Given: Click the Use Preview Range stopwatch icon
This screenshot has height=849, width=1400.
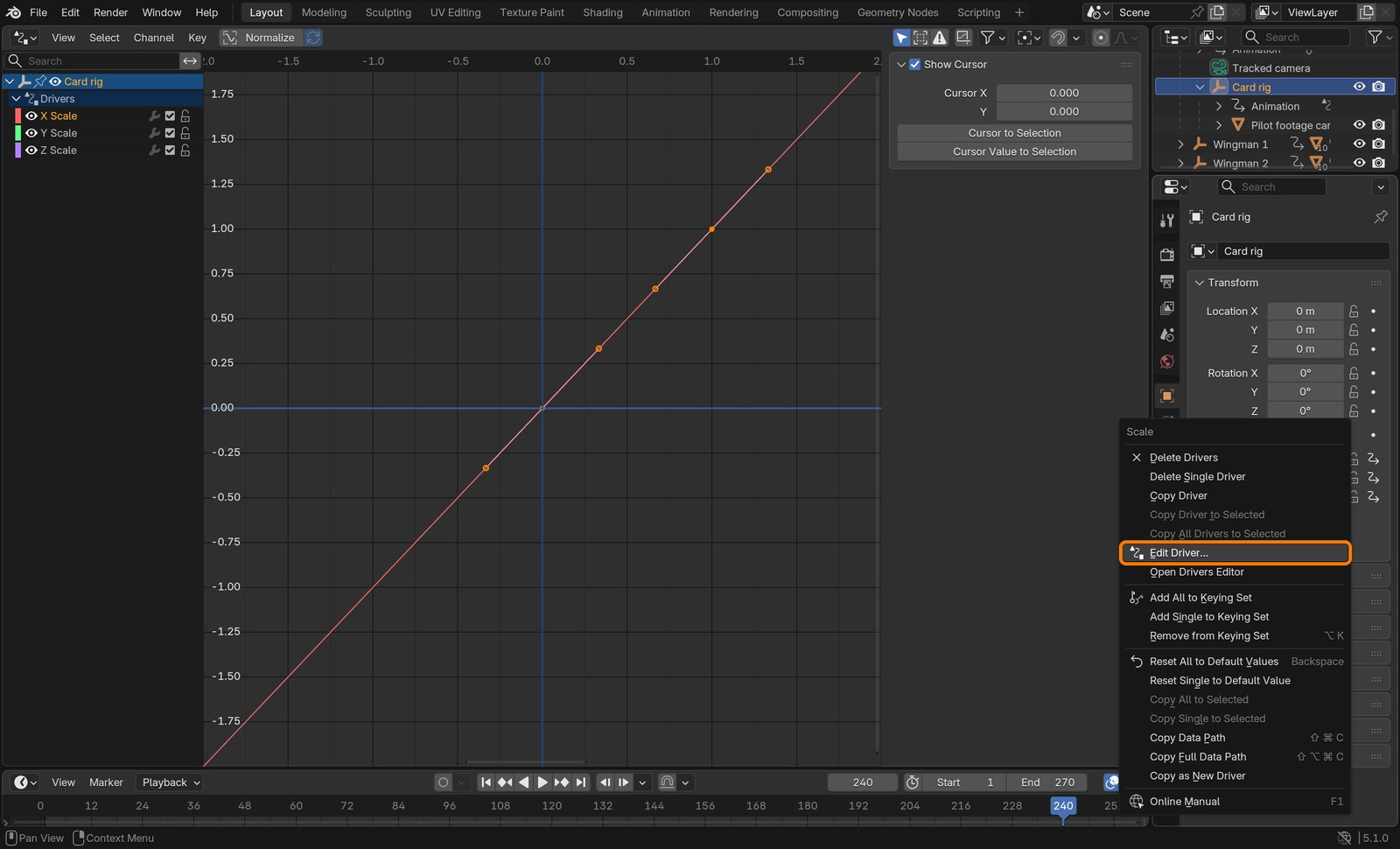Looking at the screenshot, I should pos(913,782).
